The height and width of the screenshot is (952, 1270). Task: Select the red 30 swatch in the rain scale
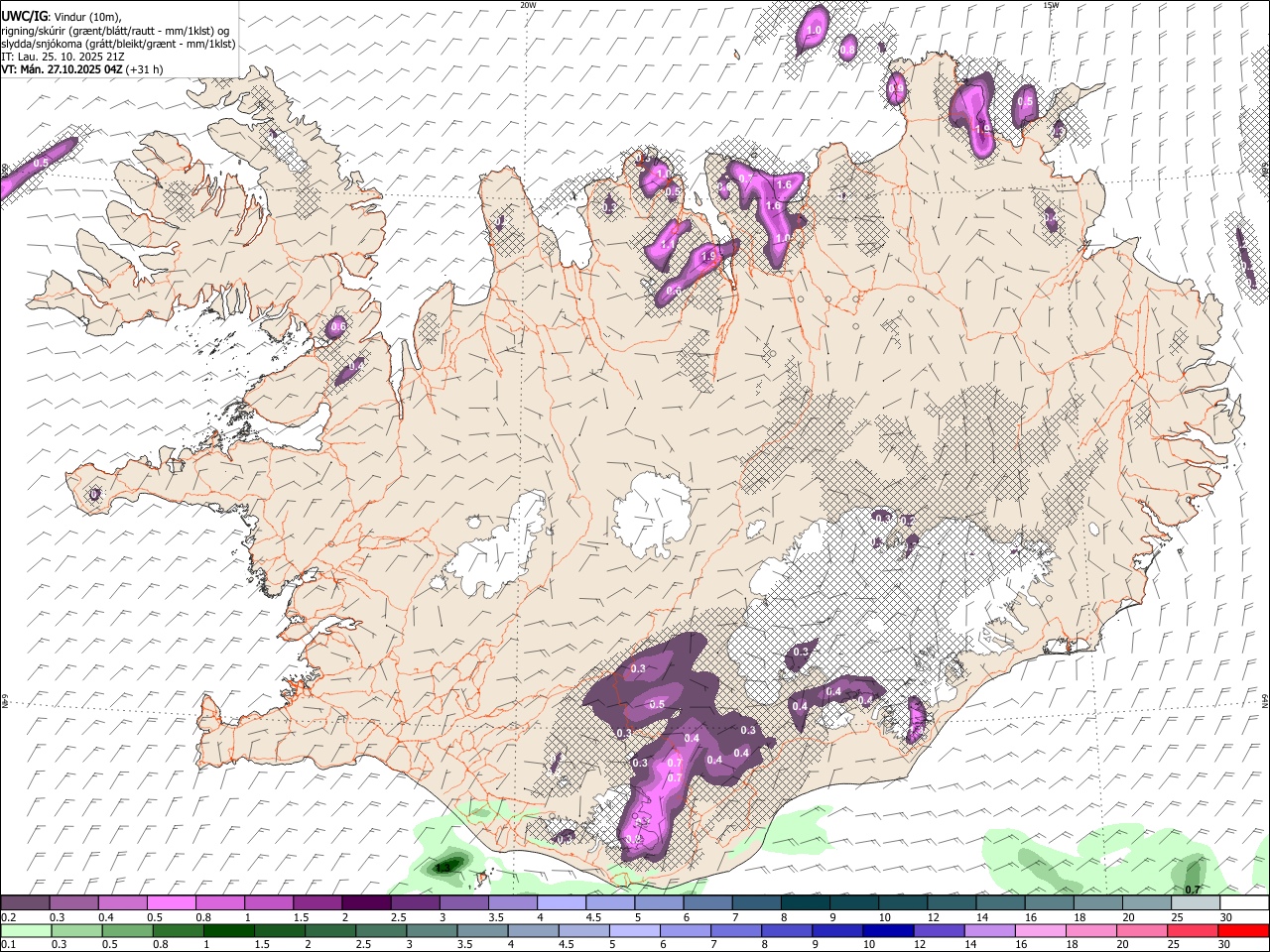pos(1243,930)
